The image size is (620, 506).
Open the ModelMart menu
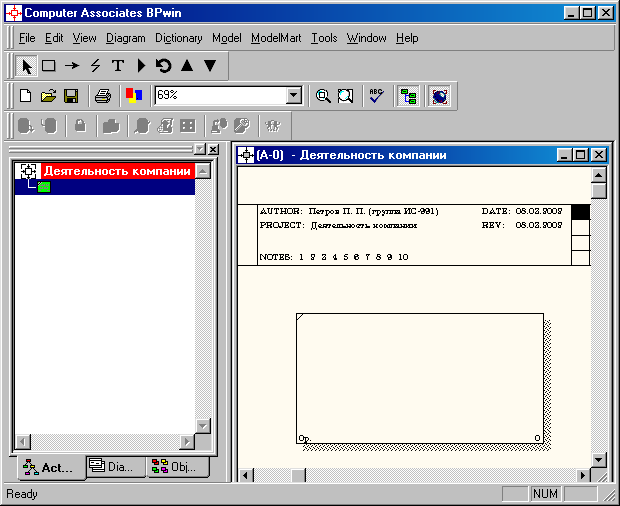click(276, 38)
